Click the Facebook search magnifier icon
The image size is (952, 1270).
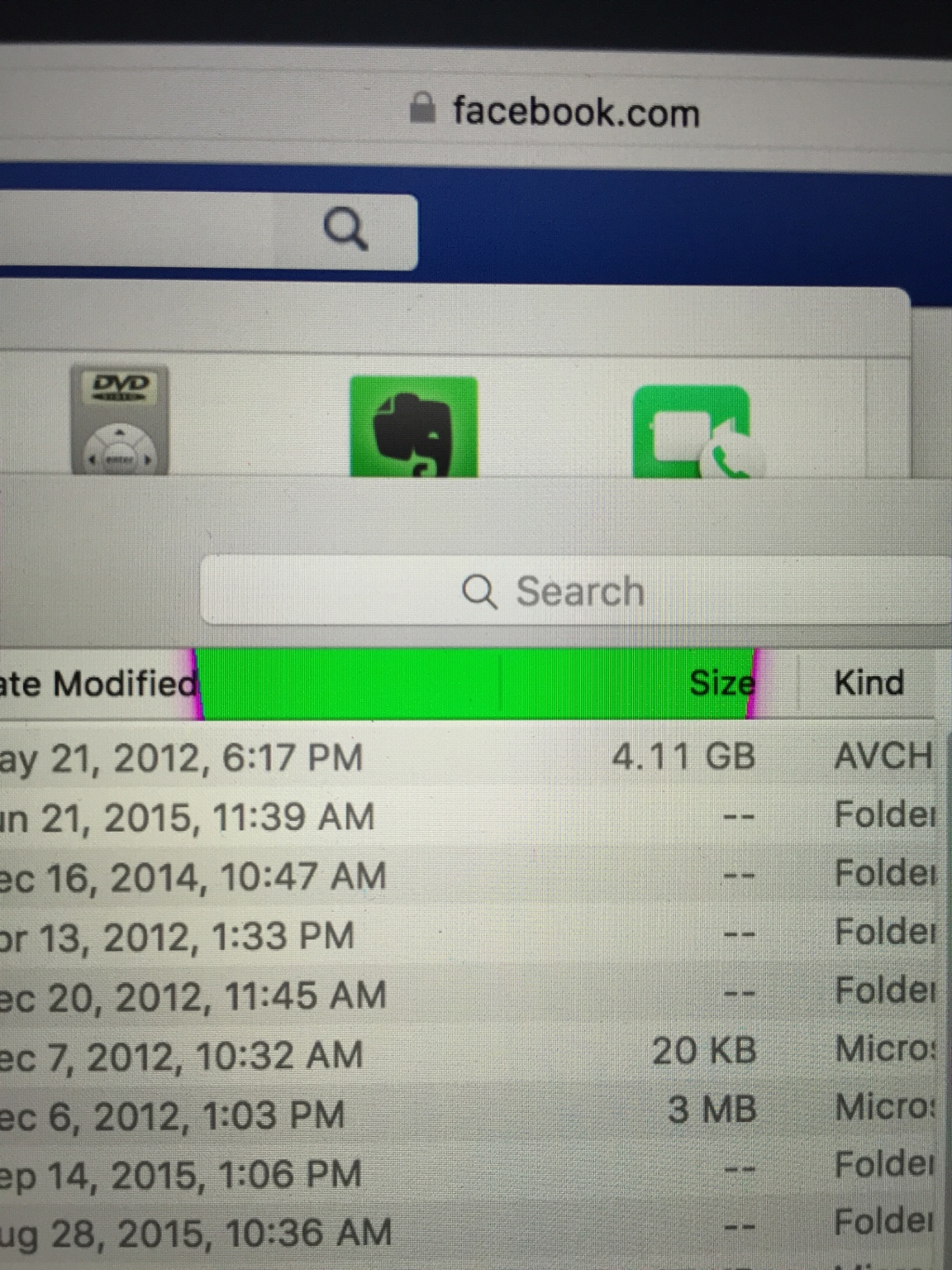coord(345,229)
